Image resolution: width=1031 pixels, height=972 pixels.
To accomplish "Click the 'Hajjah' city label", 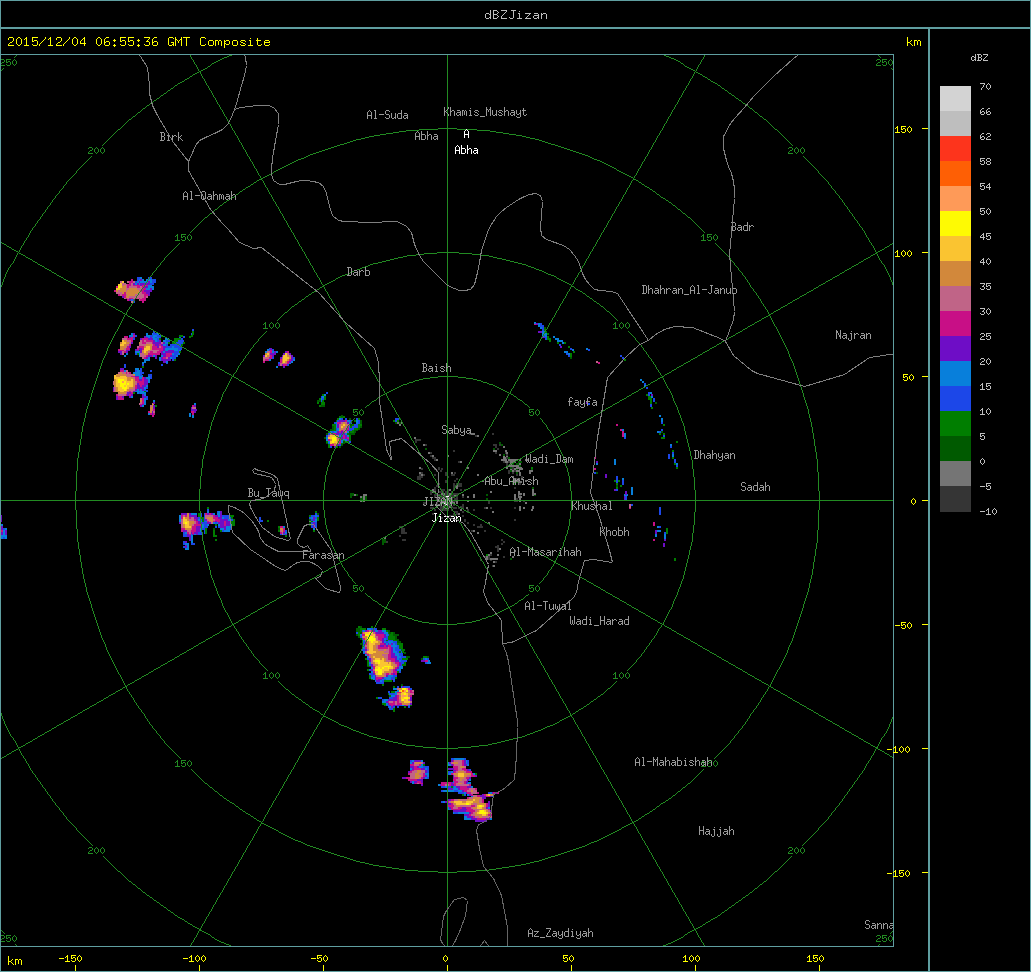I will tap(716, 832).
